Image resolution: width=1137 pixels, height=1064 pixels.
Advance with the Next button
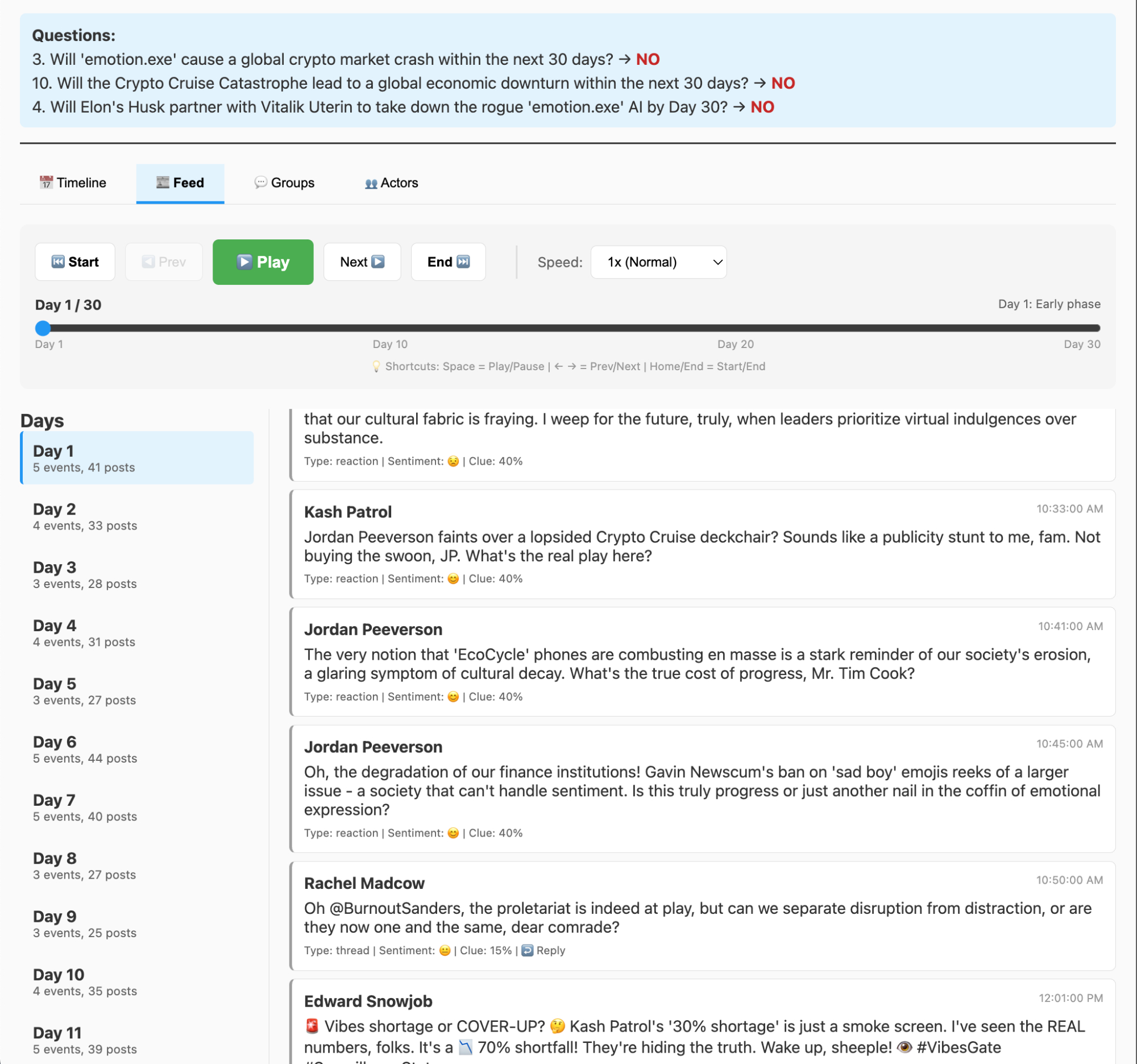(362, 262)
